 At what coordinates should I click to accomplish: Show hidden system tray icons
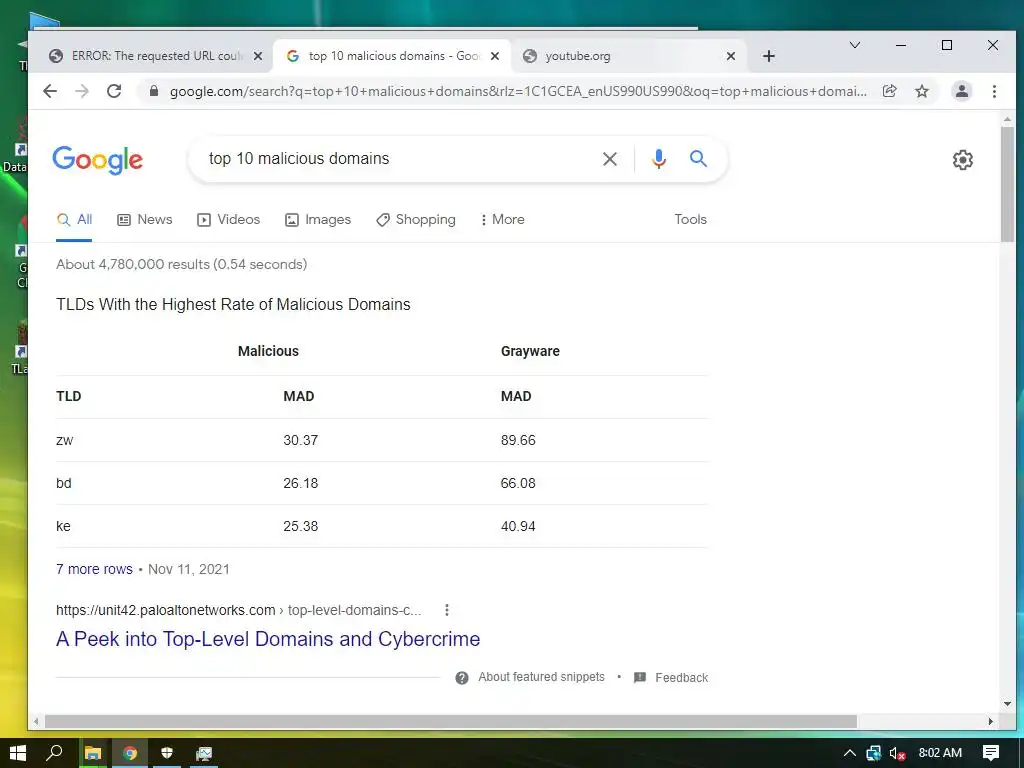click(x=849, y=754)
